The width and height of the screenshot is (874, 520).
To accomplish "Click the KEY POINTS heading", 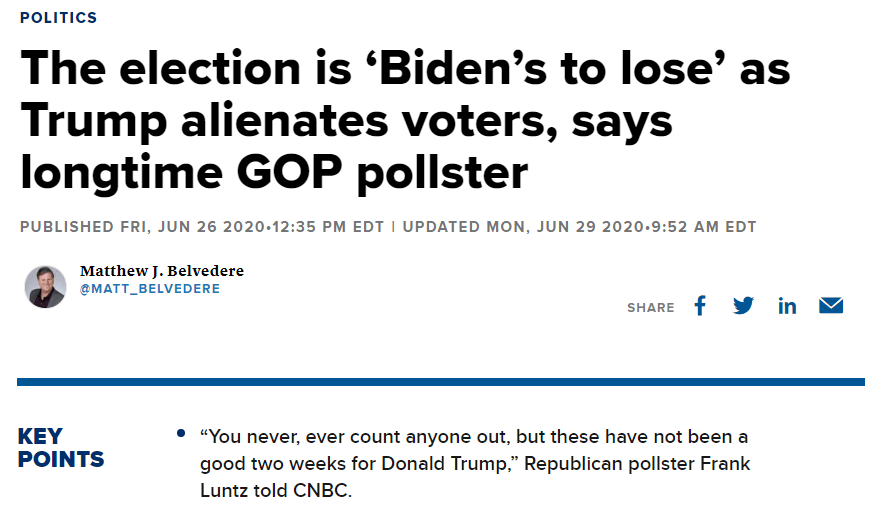I will [61, 448].
